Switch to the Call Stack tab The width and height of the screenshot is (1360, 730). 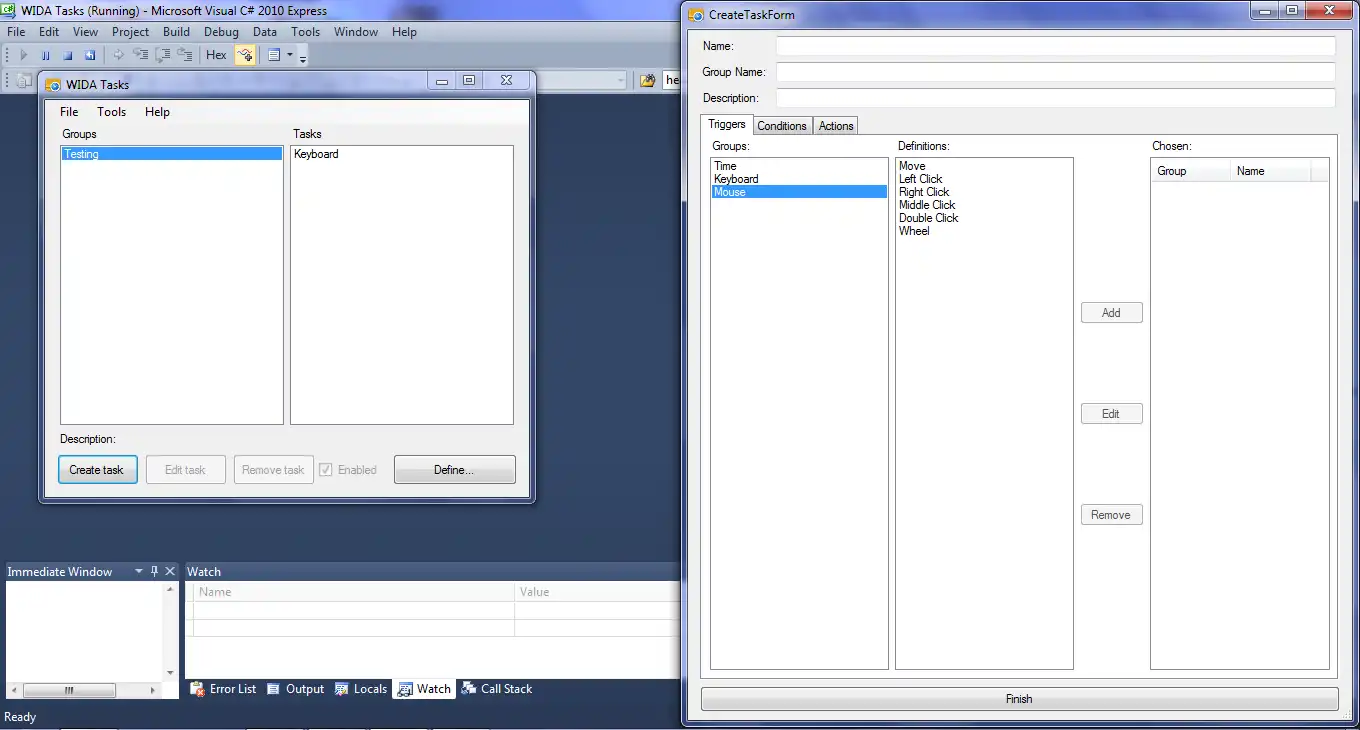tap(497, 689)
